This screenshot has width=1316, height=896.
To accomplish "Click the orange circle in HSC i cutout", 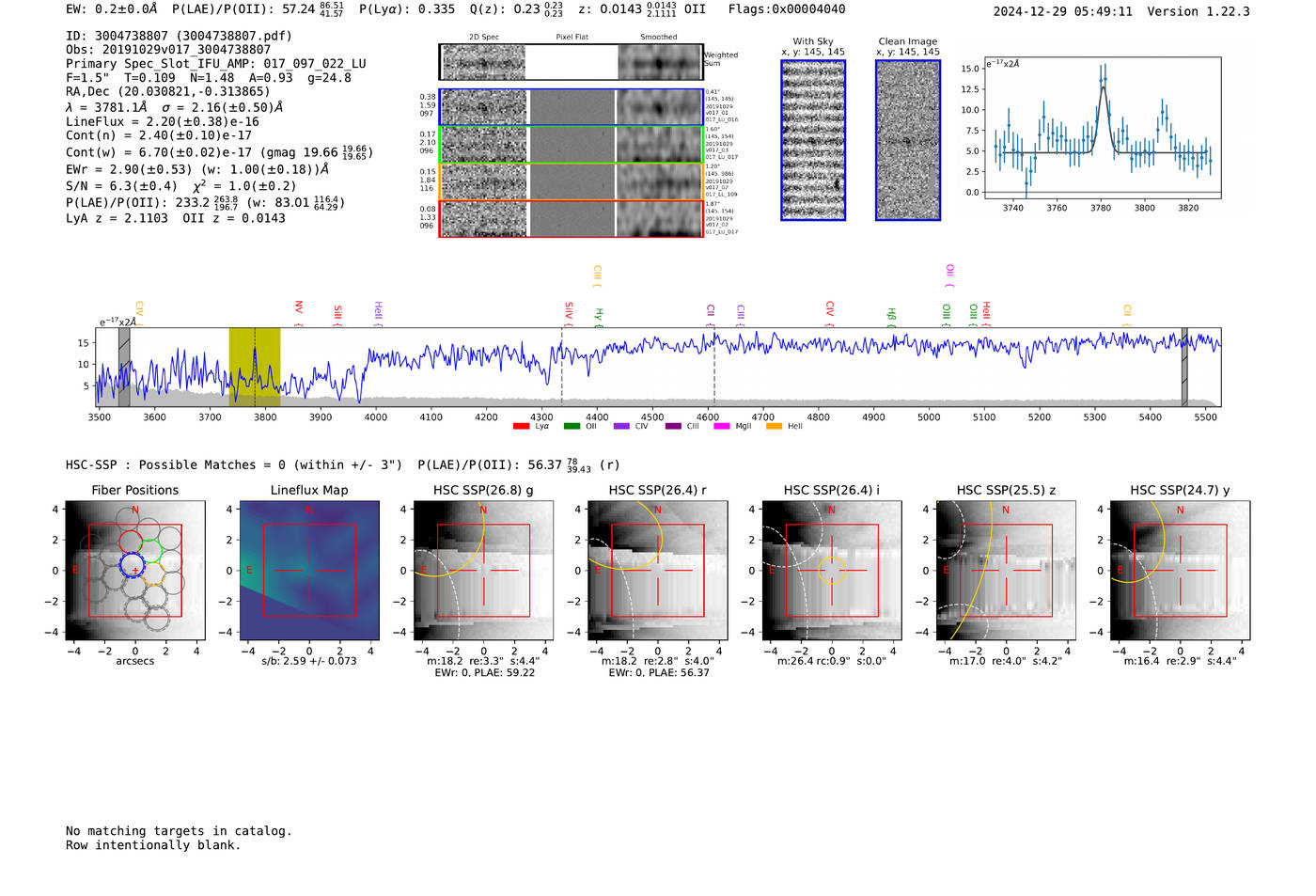I will 832,571.
